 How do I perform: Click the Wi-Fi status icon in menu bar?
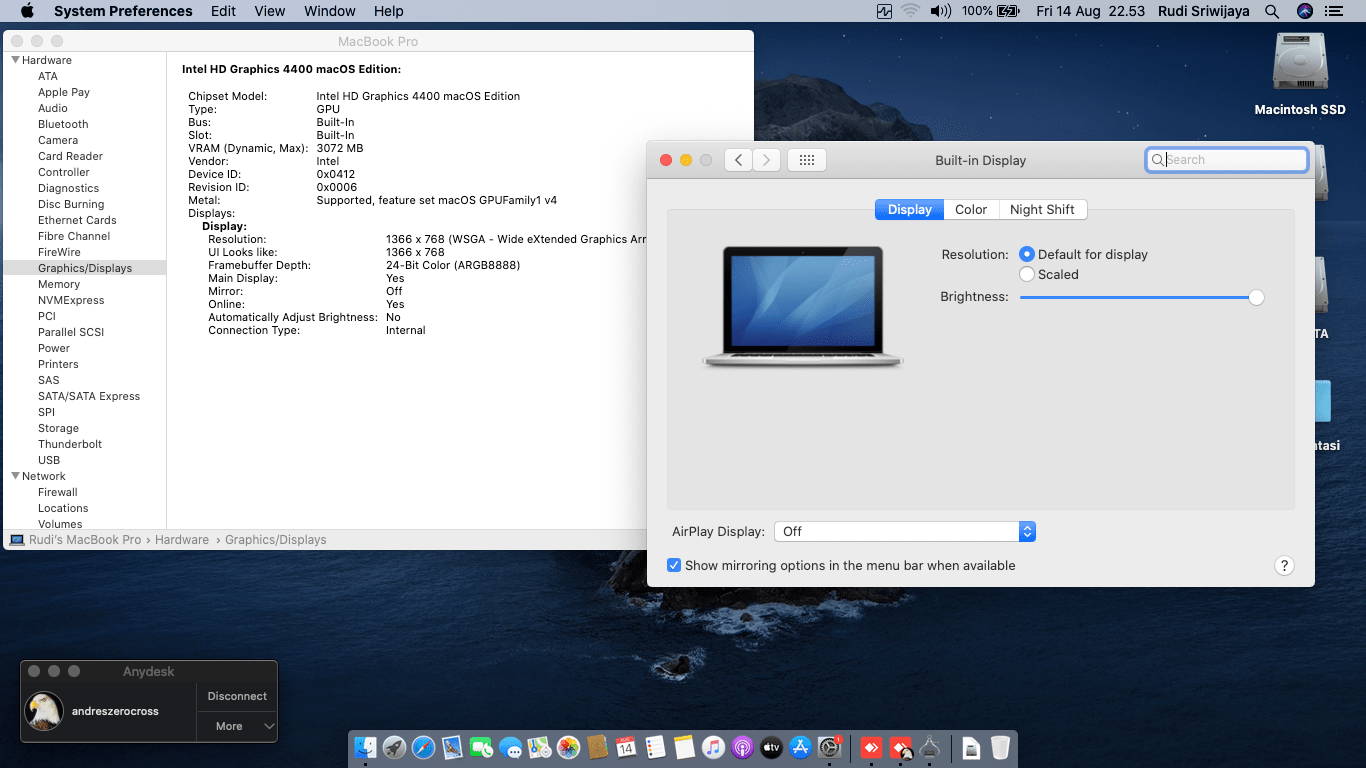pyautogui.click(x=910, y=11)
